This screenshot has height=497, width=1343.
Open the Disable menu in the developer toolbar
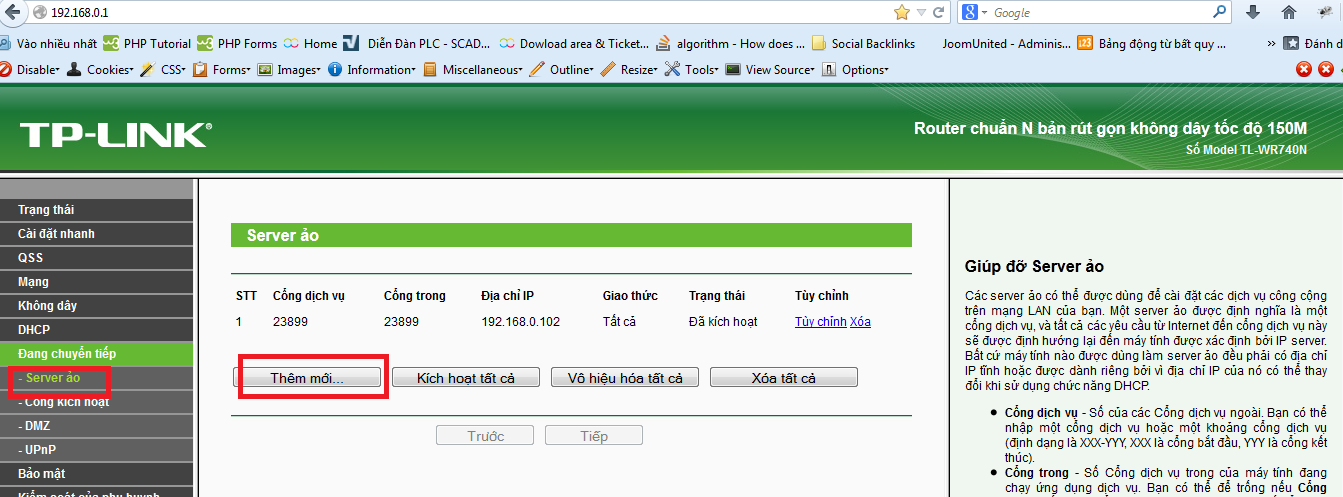(30, 70)
